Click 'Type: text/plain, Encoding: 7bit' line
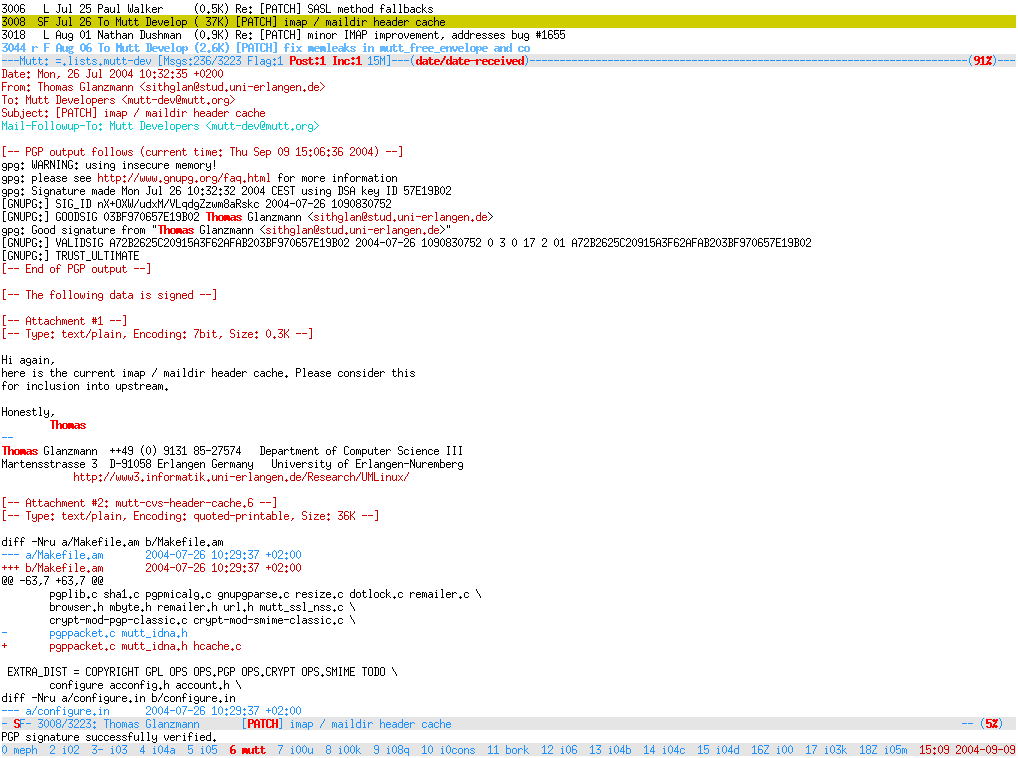 [x=157, y=334]
